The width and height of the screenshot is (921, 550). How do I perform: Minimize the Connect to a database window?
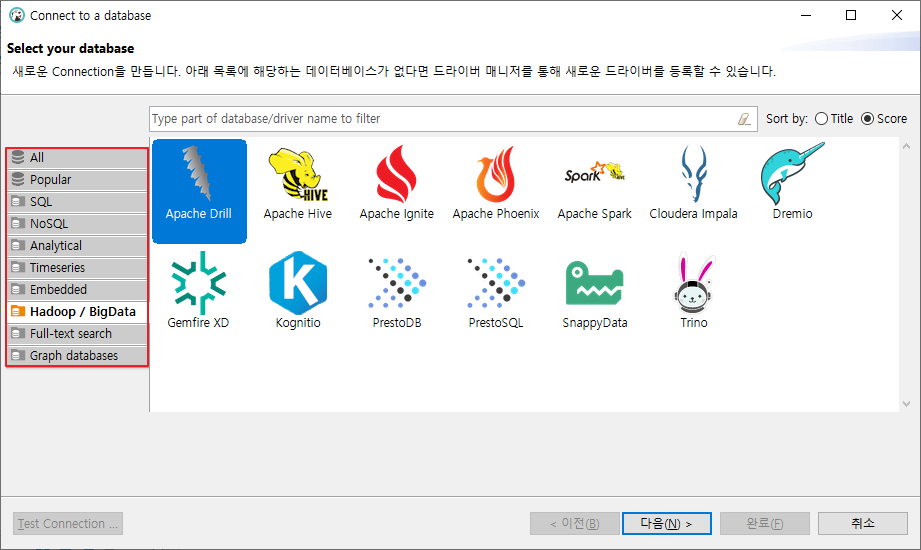tap(806, 16)
